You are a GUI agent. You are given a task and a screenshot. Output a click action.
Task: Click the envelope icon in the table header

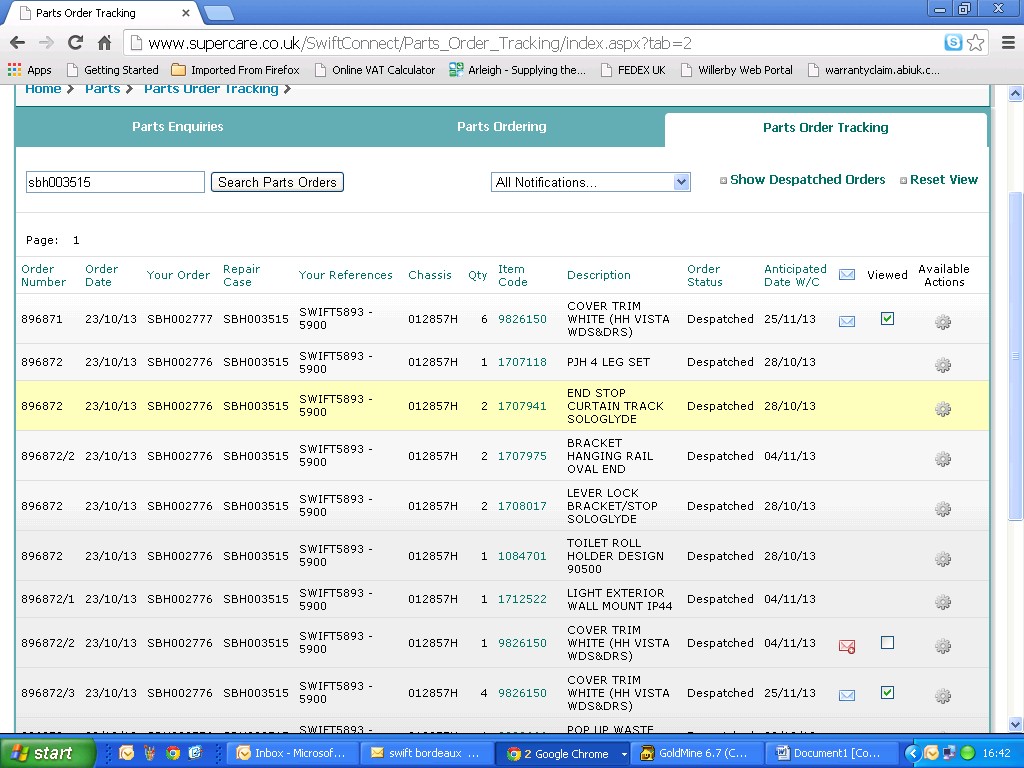coord(846,275)
